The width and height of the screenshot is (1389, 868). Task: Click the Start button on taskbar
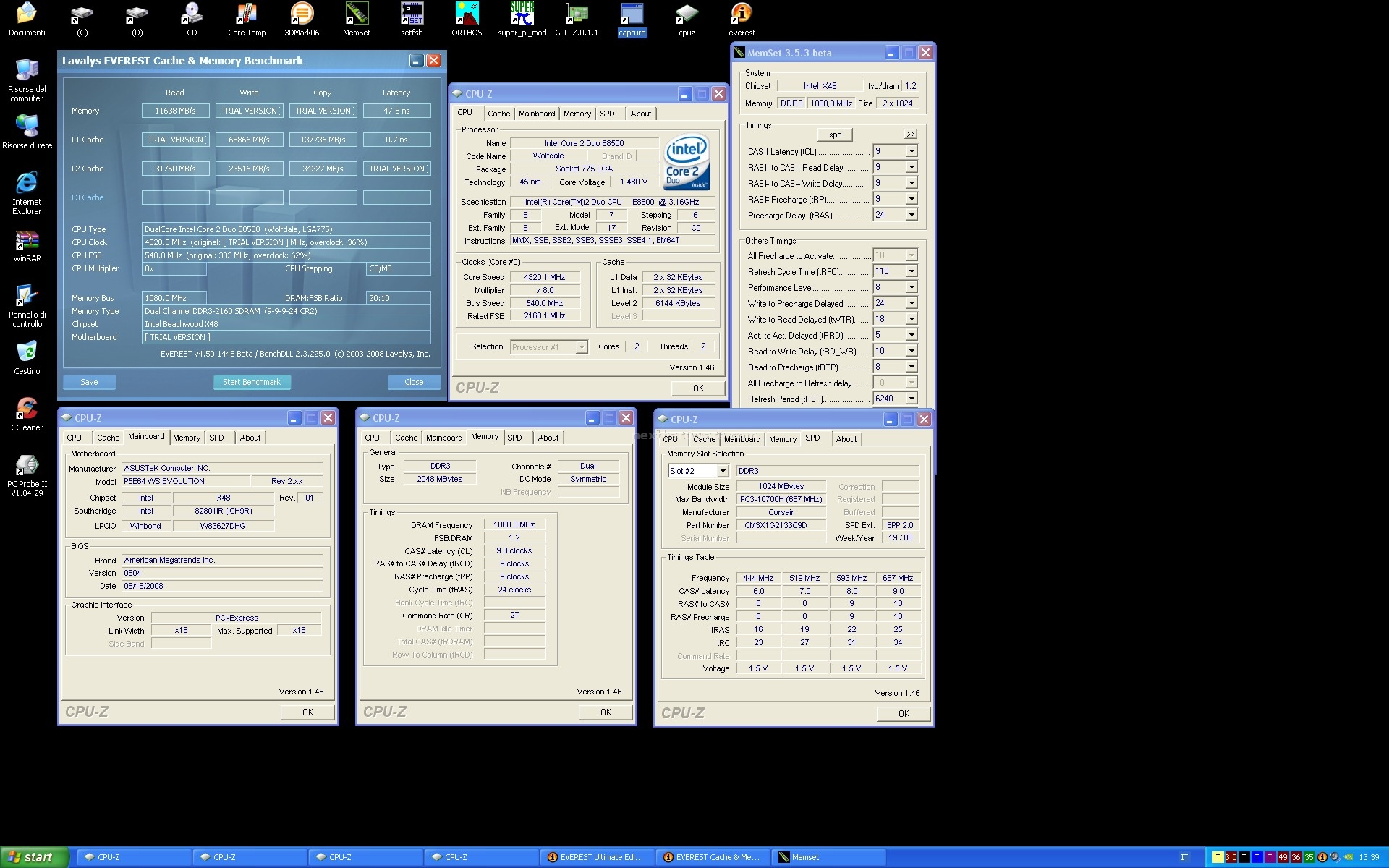click(35, 857)
